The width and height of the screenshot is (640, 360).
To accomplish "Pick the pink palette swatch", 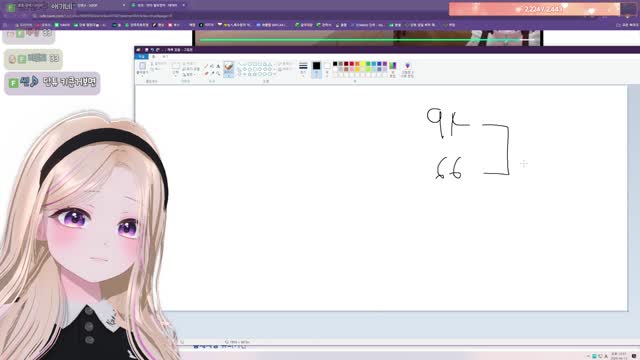I will click(352, 69).
